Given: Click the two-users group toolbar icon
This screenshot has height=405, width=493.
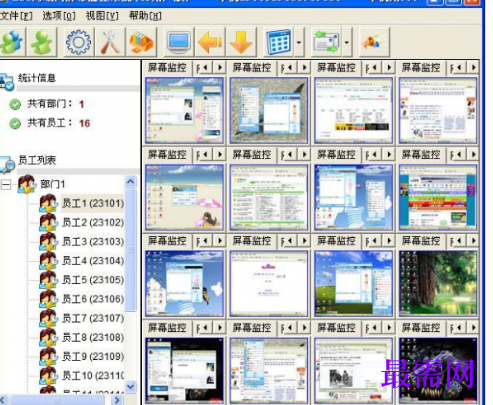Looking at the screenshot, I should click(x=12, y=42).
